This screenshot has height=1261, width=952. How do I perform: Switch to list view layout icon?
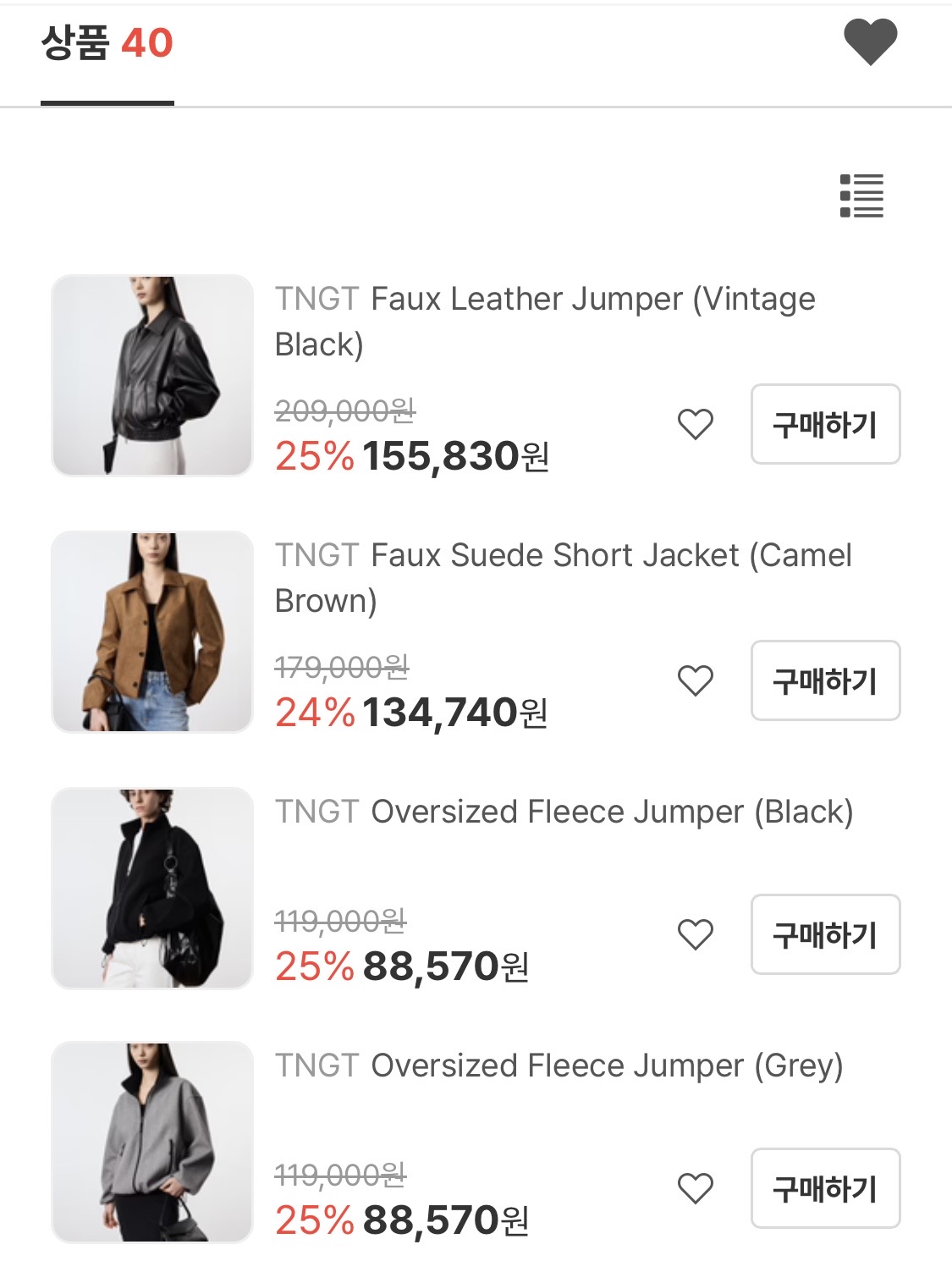[861, 196]
